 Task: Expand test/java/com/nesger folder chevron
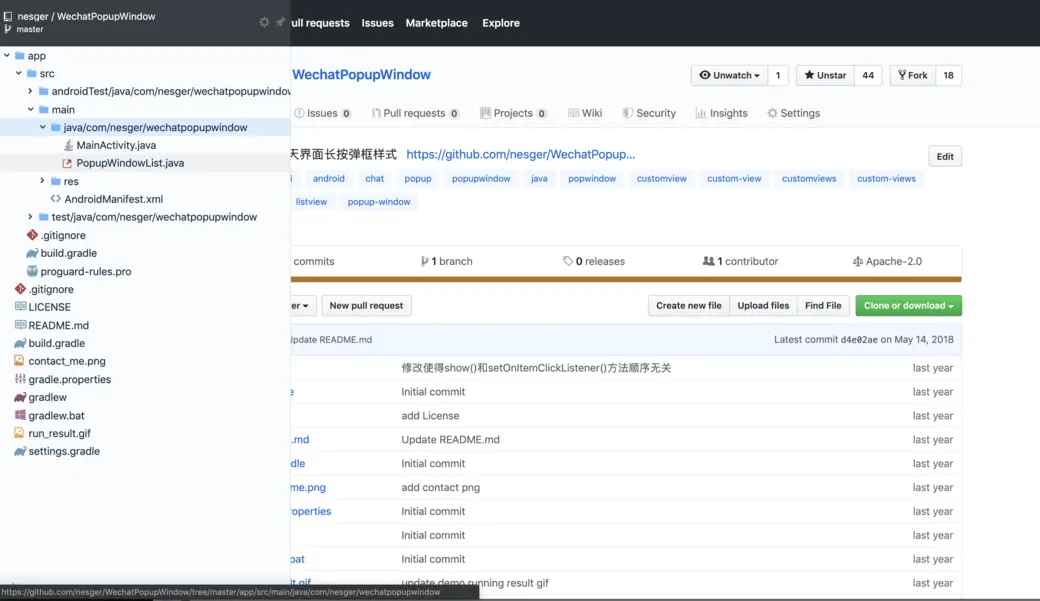[x=31, y=217]
